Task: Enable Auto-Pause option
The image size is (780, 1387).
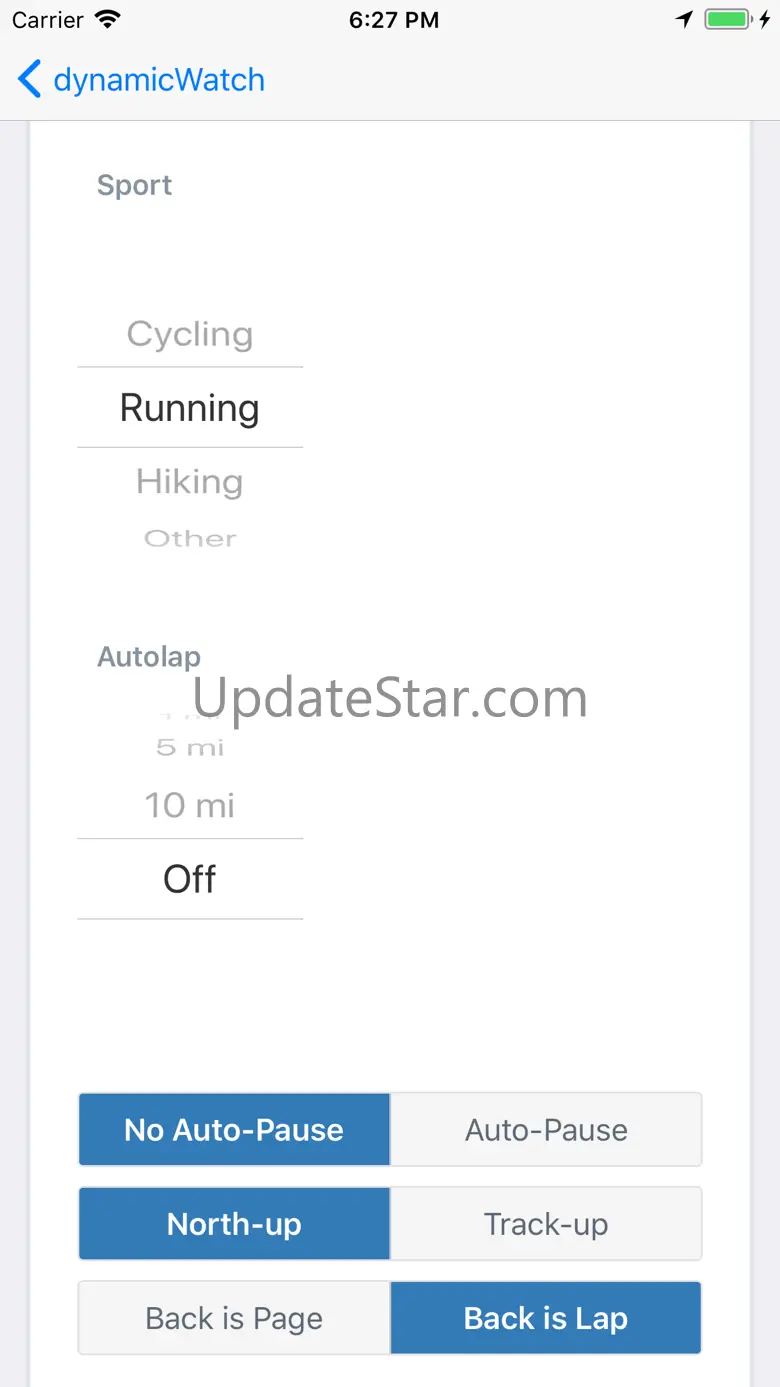Action: 546,1130
